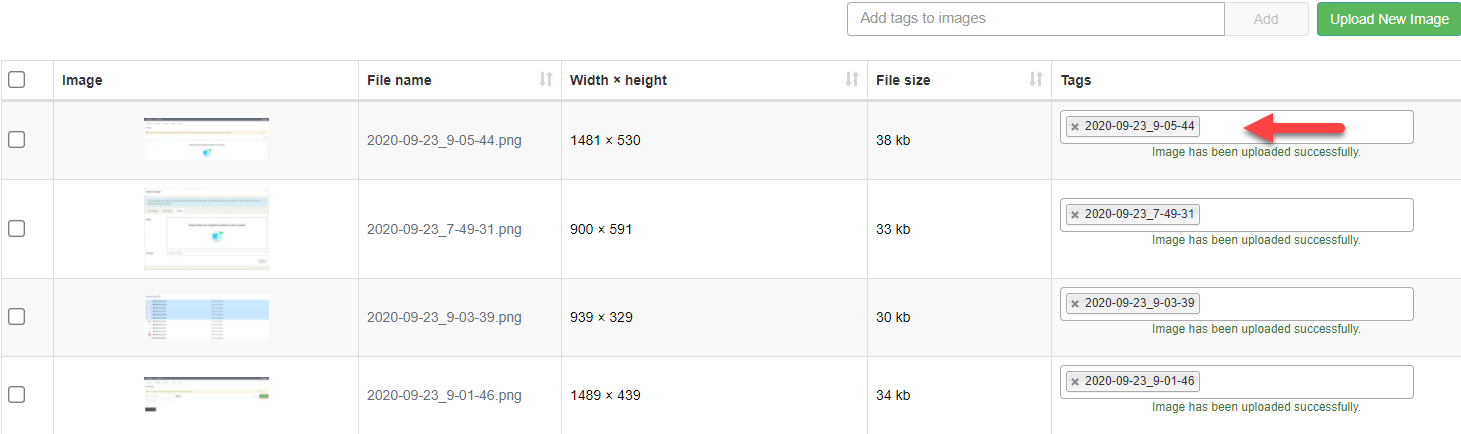Check the box for 2020-09-23_9-01-46.png
This screenshot has width=1461, height=434.
pyautogui.click(x=17, y=394)
